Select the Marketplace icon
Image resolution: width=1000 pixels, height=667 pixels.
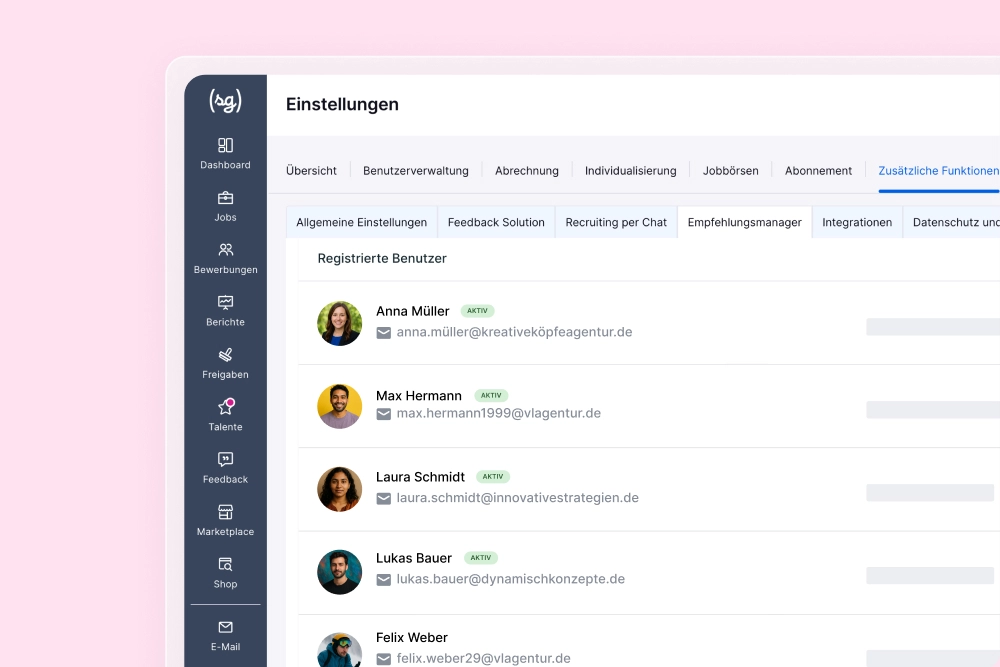click(225, 518)
